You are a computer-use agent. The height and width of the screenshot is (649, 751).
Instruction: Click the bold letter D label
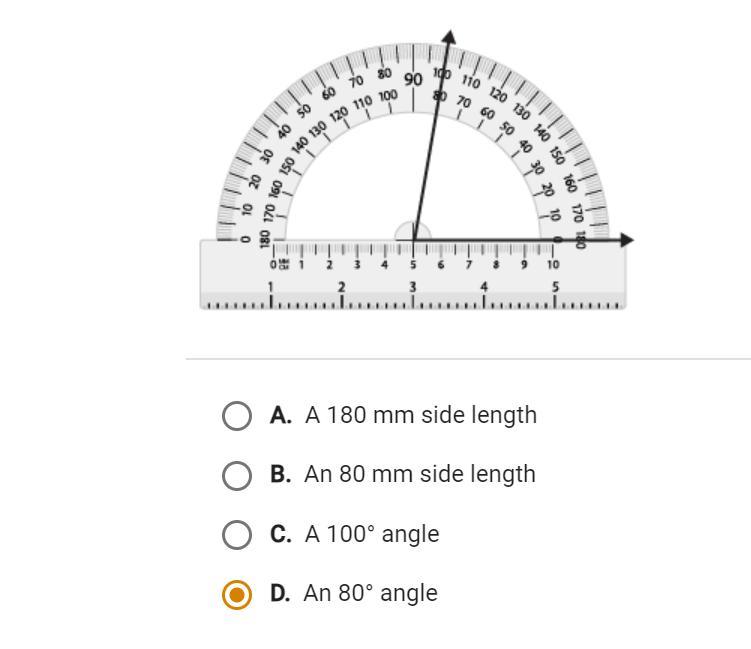[280, 593]
